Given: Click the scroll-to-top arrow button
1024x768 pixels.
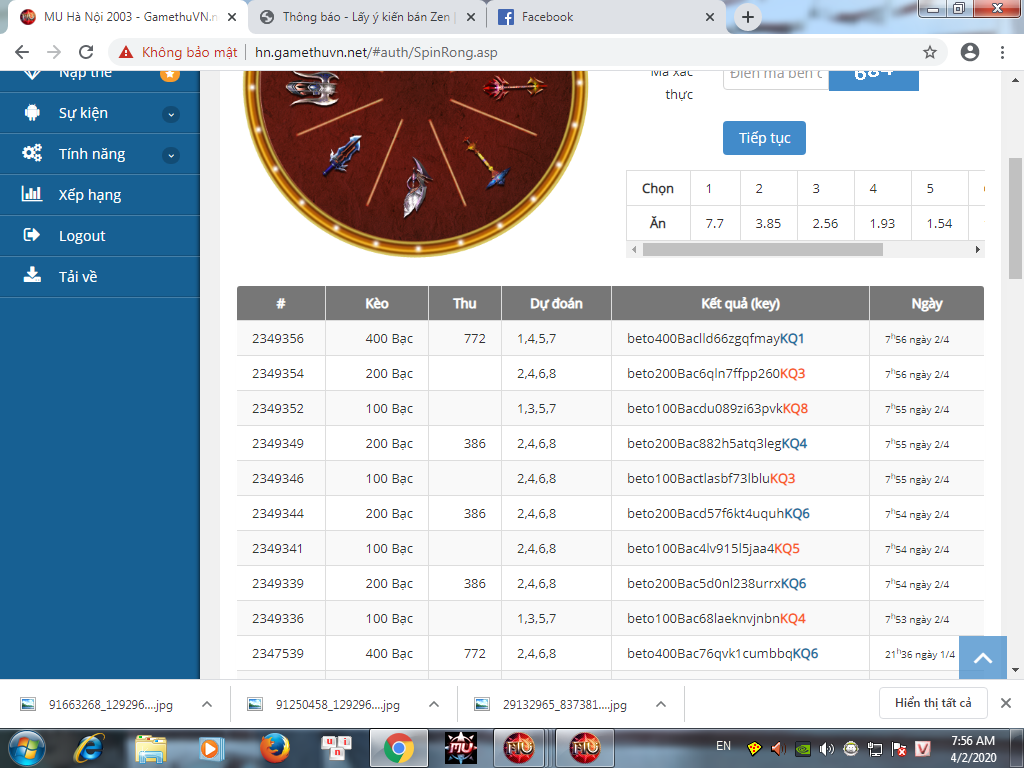Looking at the screenshot, I should tap(982, 658).
